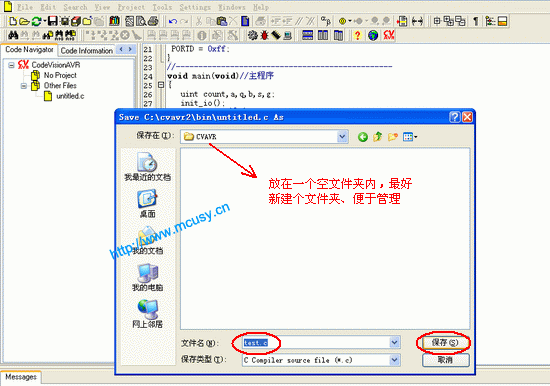Click the alpha-beta special characters icon
Screen dimensions: 550x386
coord(326,21)
